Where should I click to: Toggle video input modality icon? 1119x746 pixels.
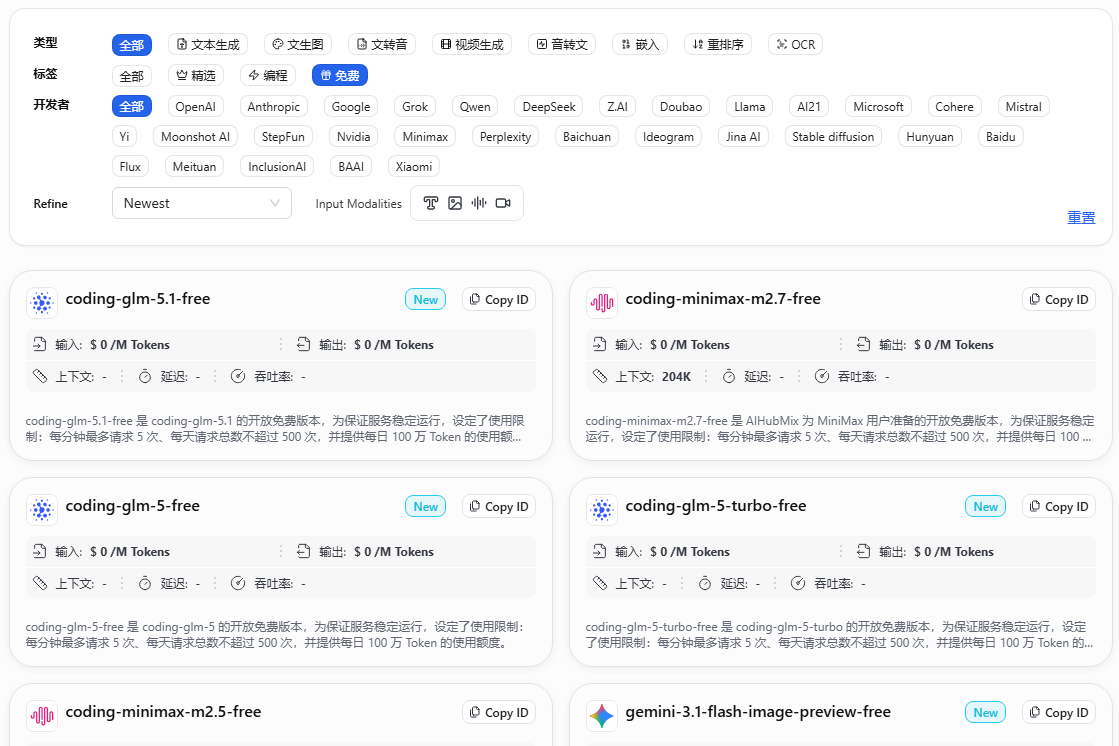pyautogui.click(x=503, y=203)
